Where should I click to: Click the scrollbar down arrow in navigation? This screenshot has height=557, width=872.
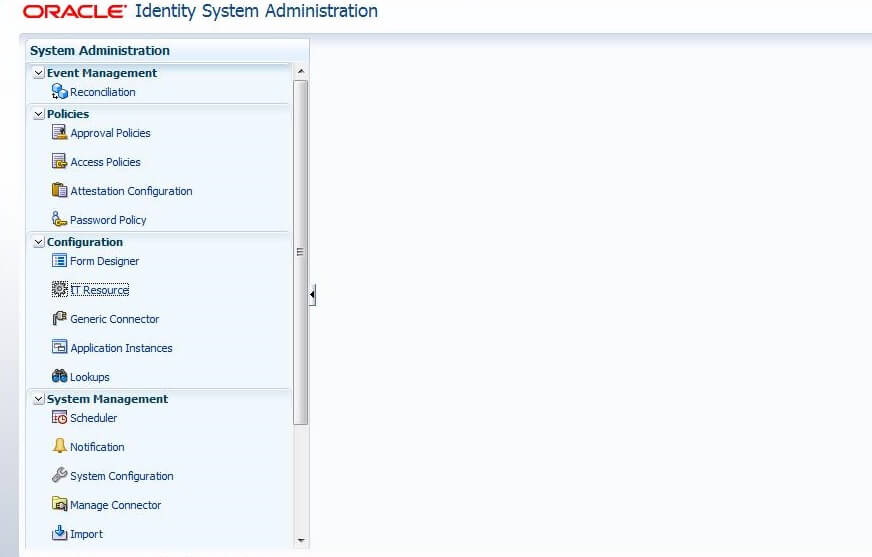(x=301, y=541)
